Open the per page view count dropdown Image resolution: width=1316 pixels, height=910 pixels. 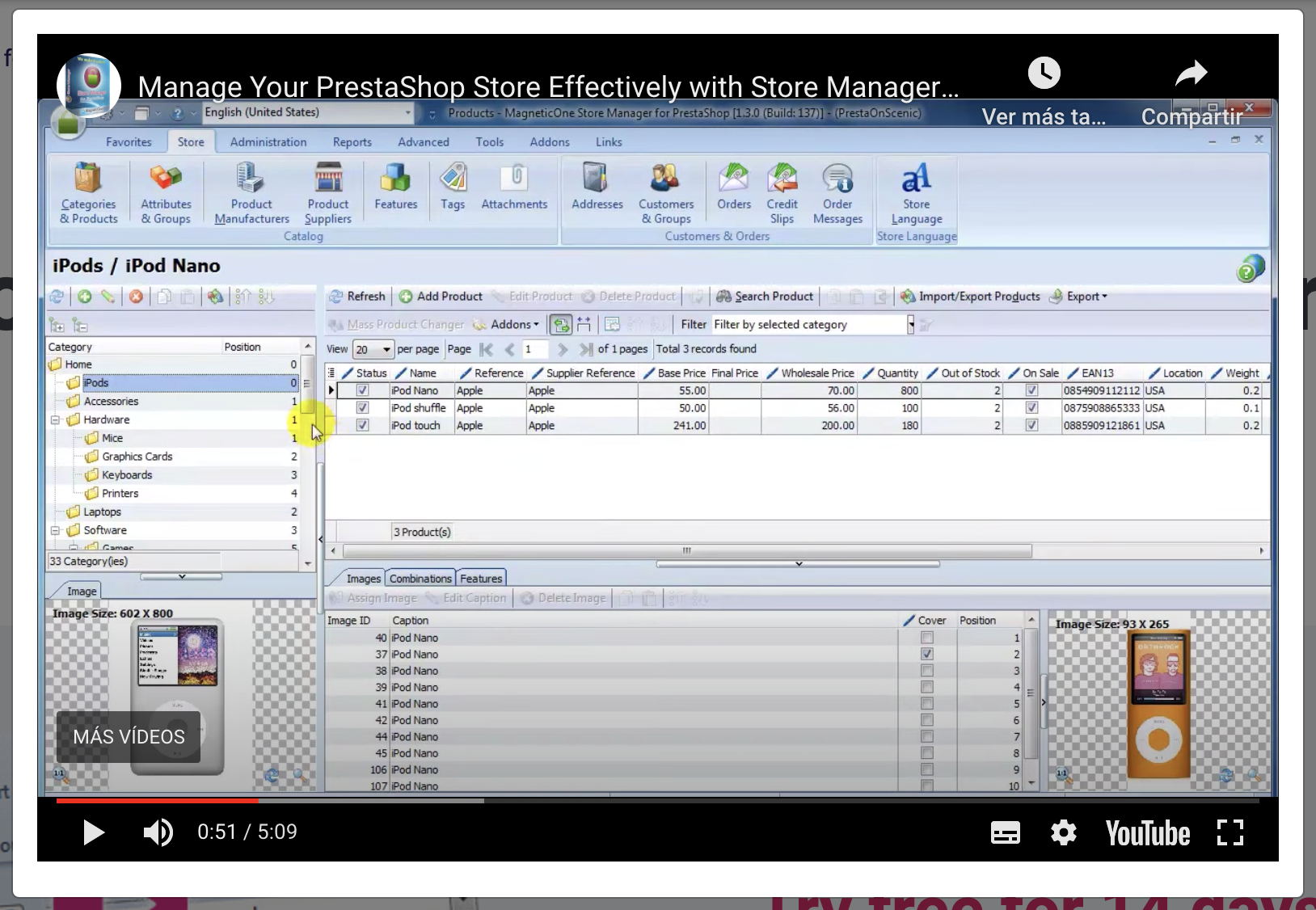click(386, 350)
